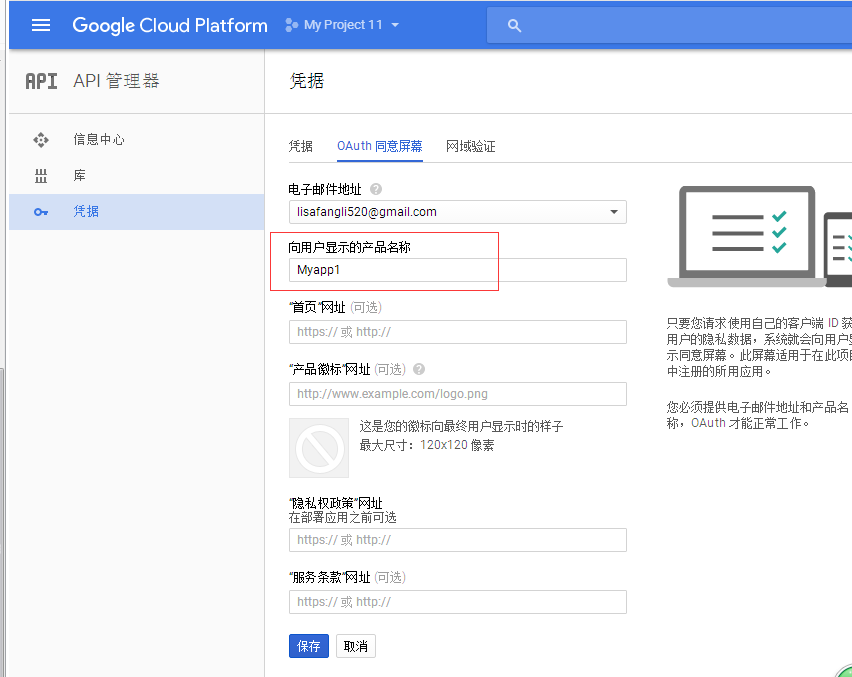
Task: Click the key icon beside 凭据
Action: click(41, 212)
